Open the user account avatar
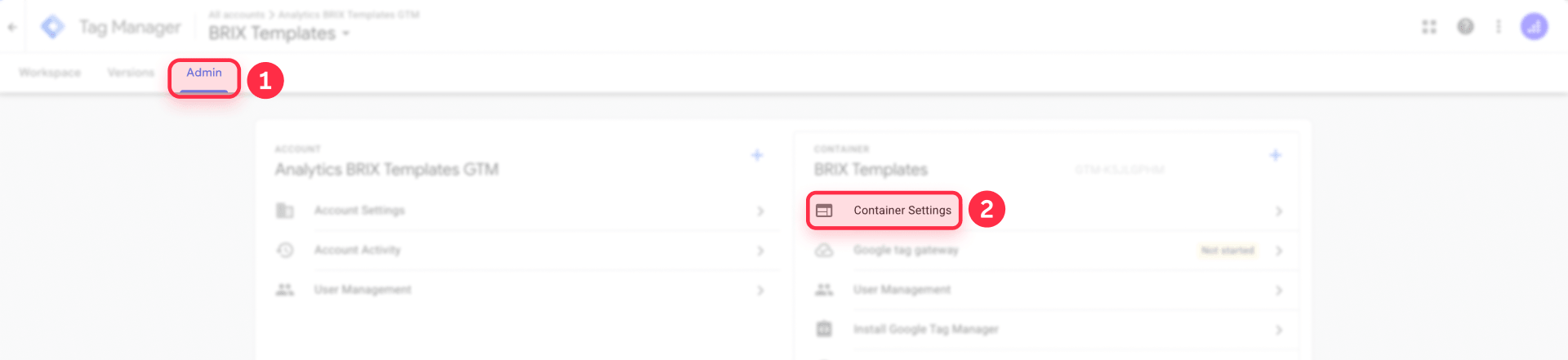This screenshot has width=1568, height=360. point(1535,27)
